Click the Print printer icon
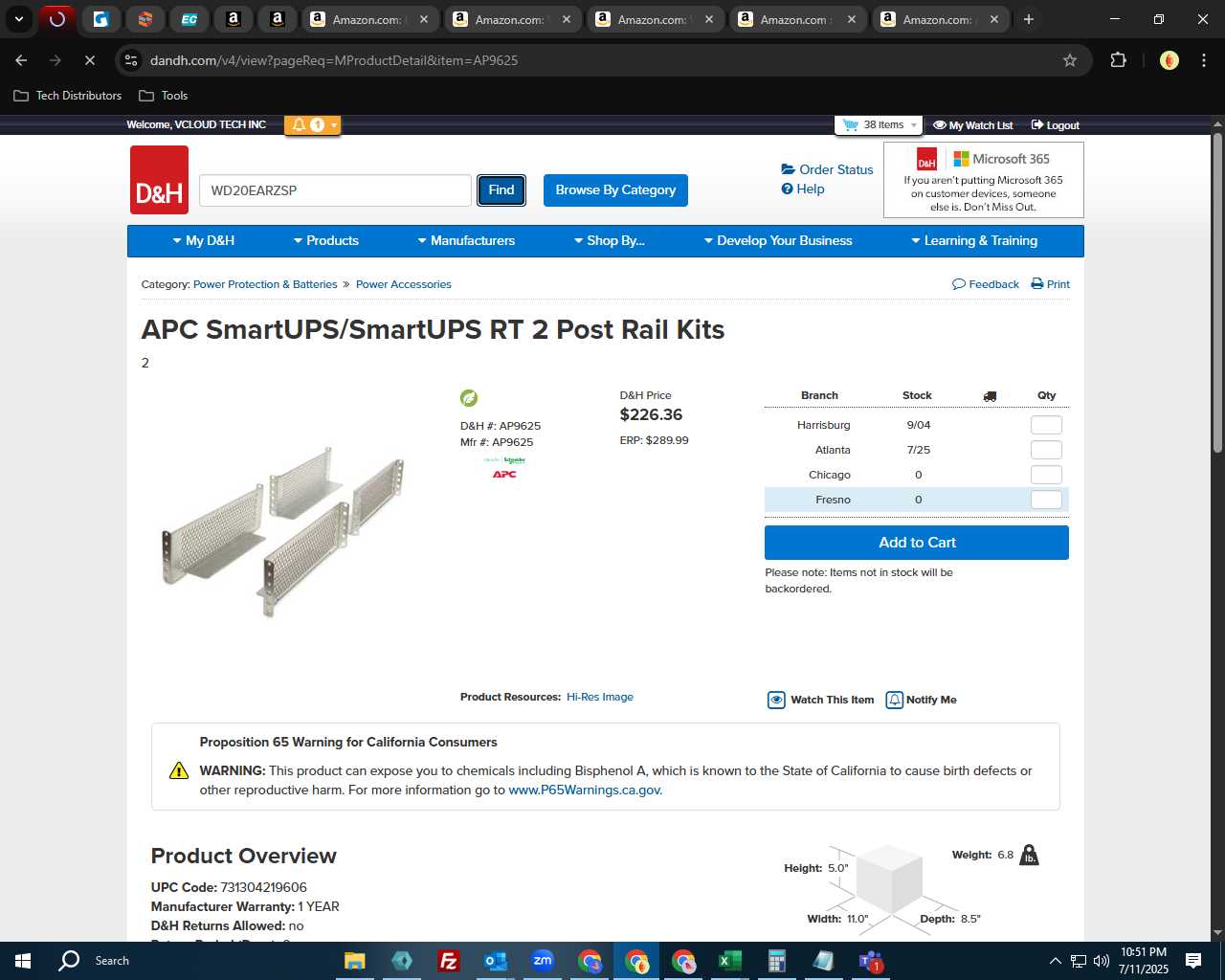The width and height of the screenshot is (1225, 980). [1036, 284]
